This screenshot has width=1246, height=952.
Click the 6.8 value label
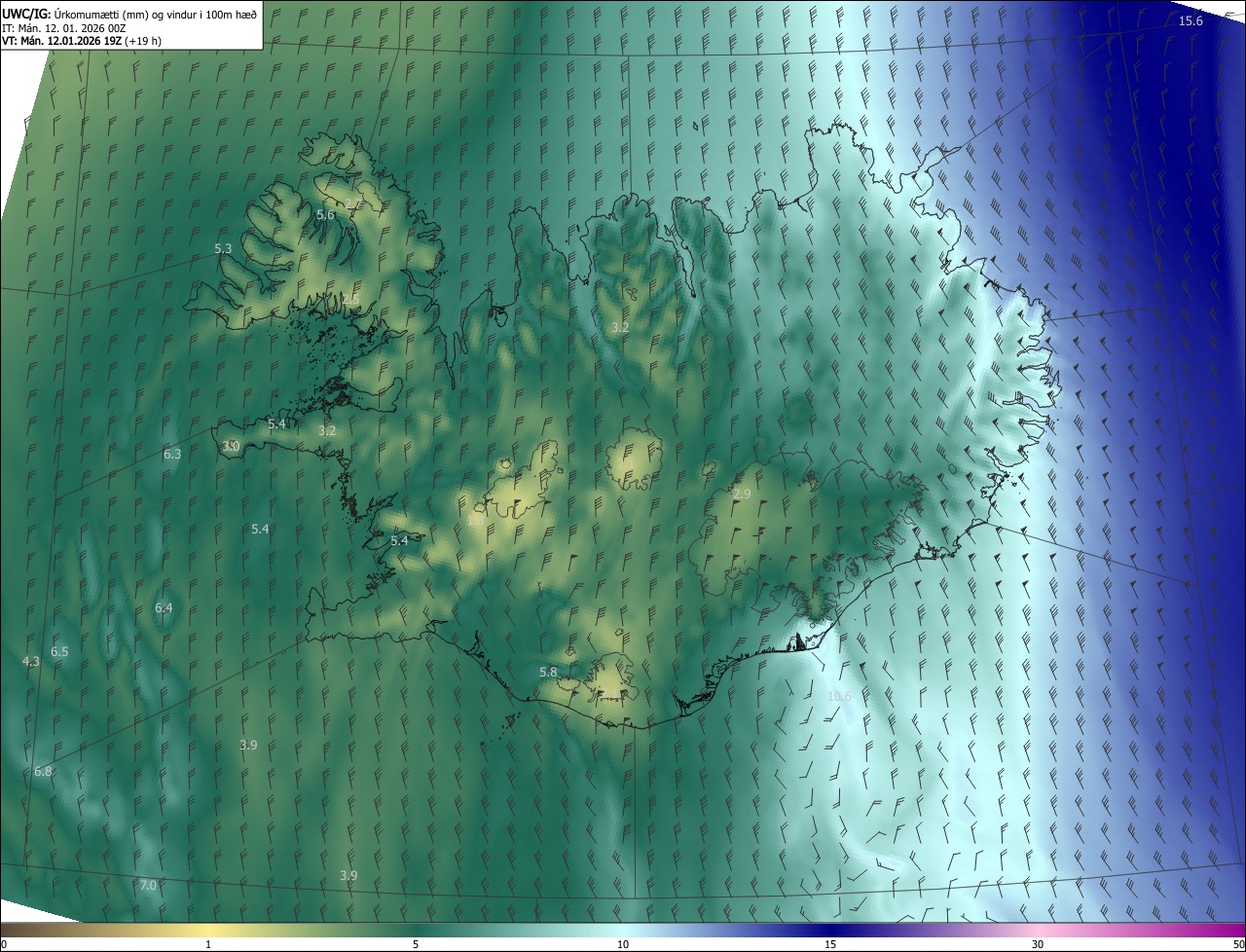pos(43,772)
